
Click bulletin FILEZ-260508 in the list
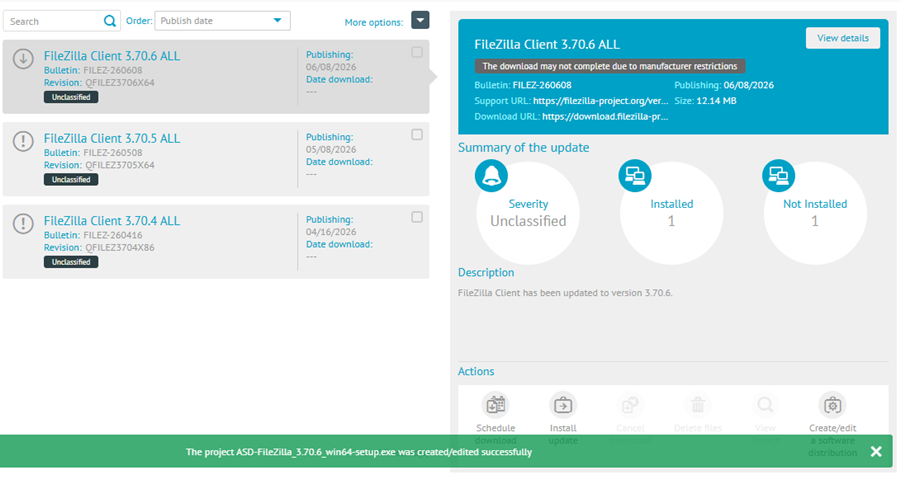pyautogui.click(x=112, y=153)
